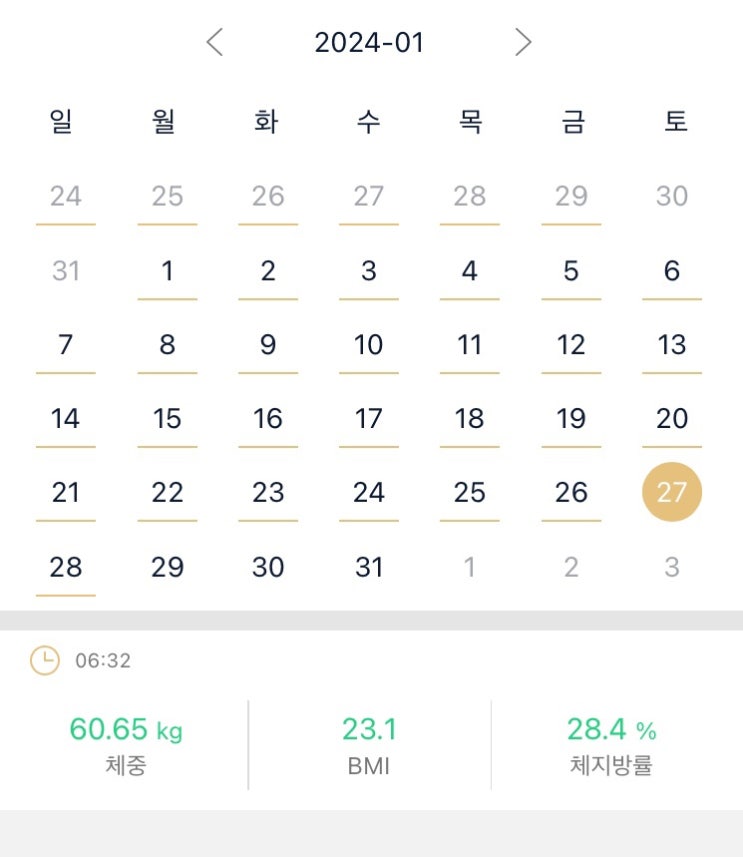743x857 pixels.
Task: Go to previous month with left chevron
Action: pyautogui.click(x=214, y=42)
